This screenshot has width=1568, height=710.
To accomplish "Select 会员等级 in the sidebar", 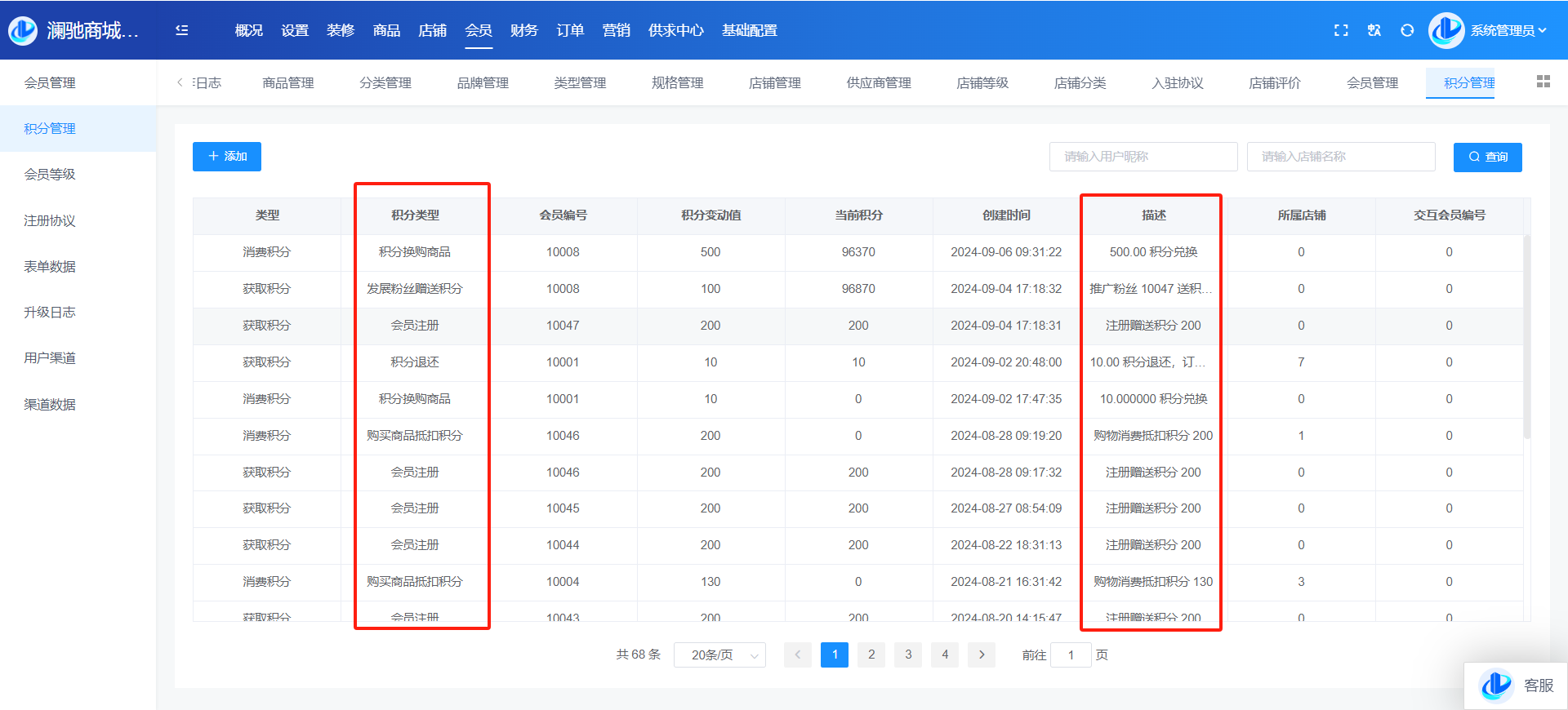I will tap(50, 174).
